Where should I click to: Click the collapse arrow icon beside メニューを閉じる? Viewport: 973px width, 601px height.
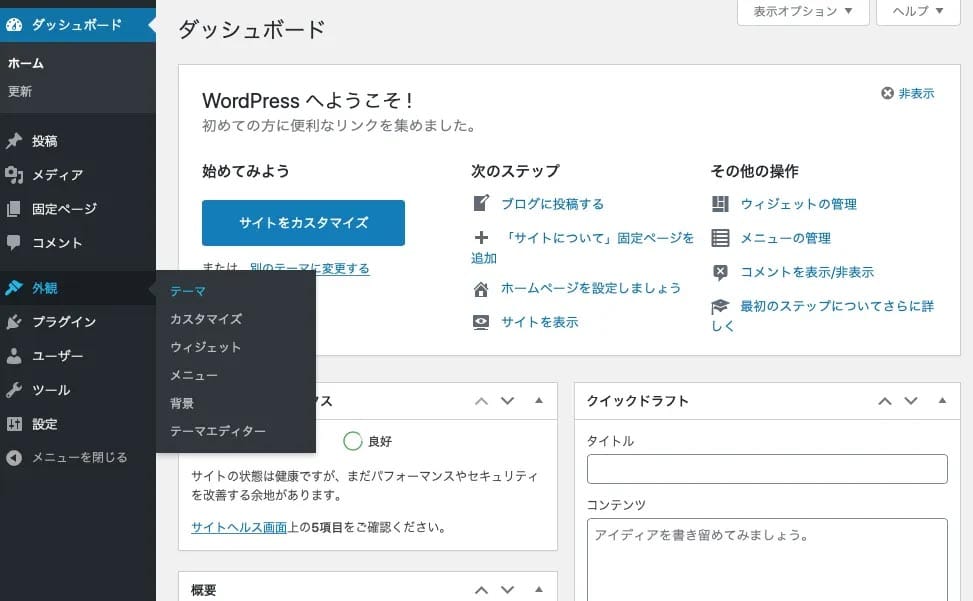14,458
